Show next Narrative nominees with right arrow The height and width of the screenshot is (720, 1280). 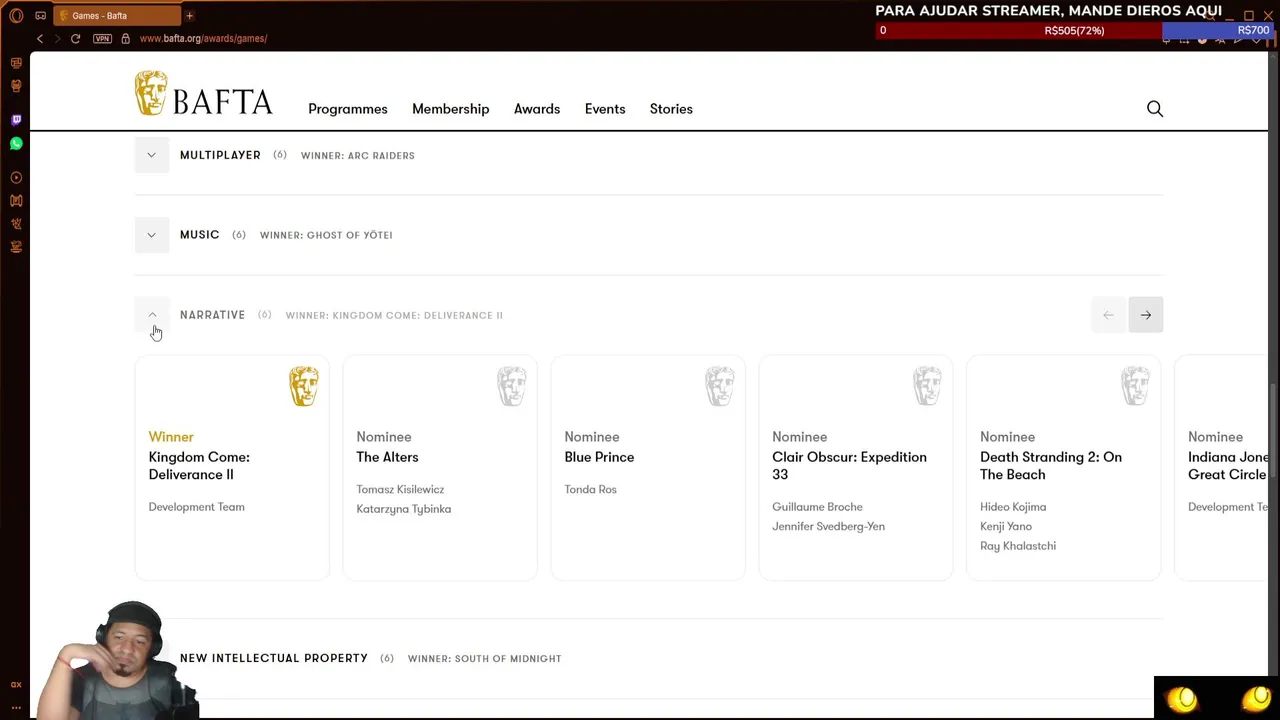1146,315
